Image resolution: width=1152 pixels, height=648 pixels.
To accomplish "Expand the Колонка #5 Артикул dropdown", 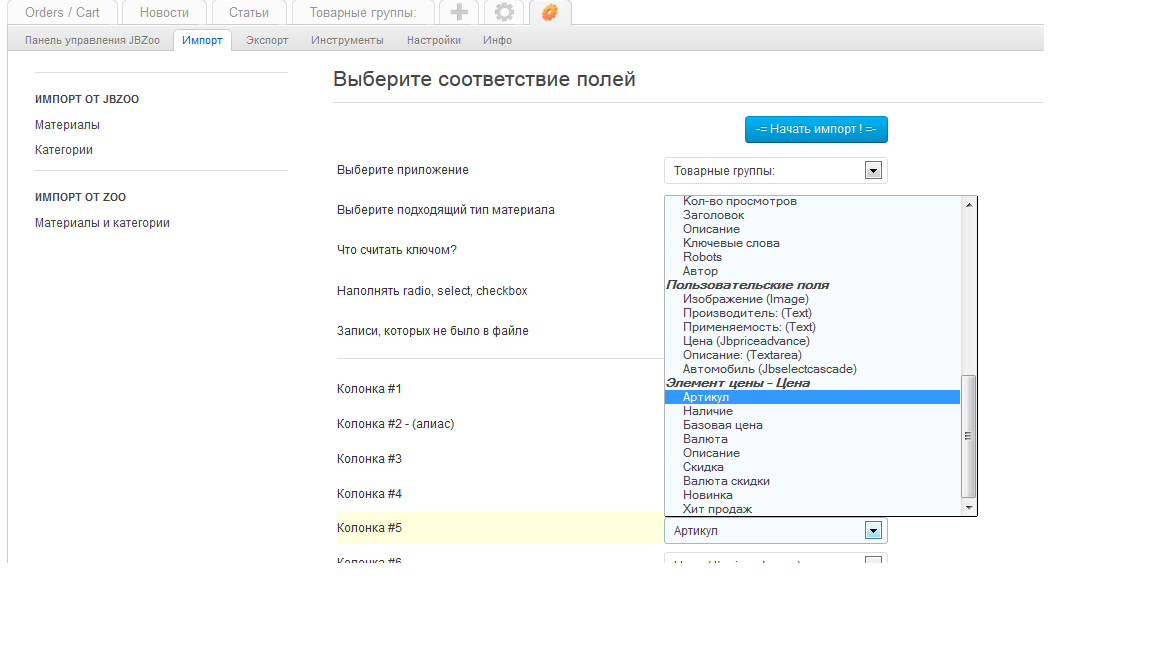I will click(873, 531).
